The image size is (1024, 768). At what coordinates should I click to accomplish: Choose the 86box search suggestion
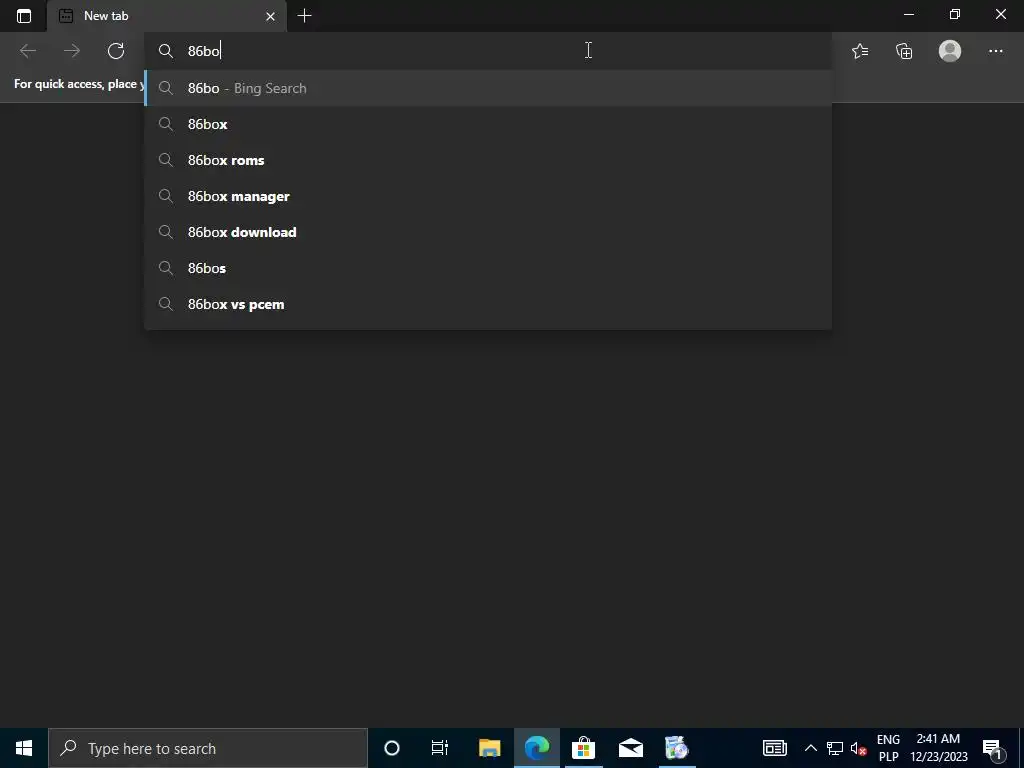tap(488, 124)
